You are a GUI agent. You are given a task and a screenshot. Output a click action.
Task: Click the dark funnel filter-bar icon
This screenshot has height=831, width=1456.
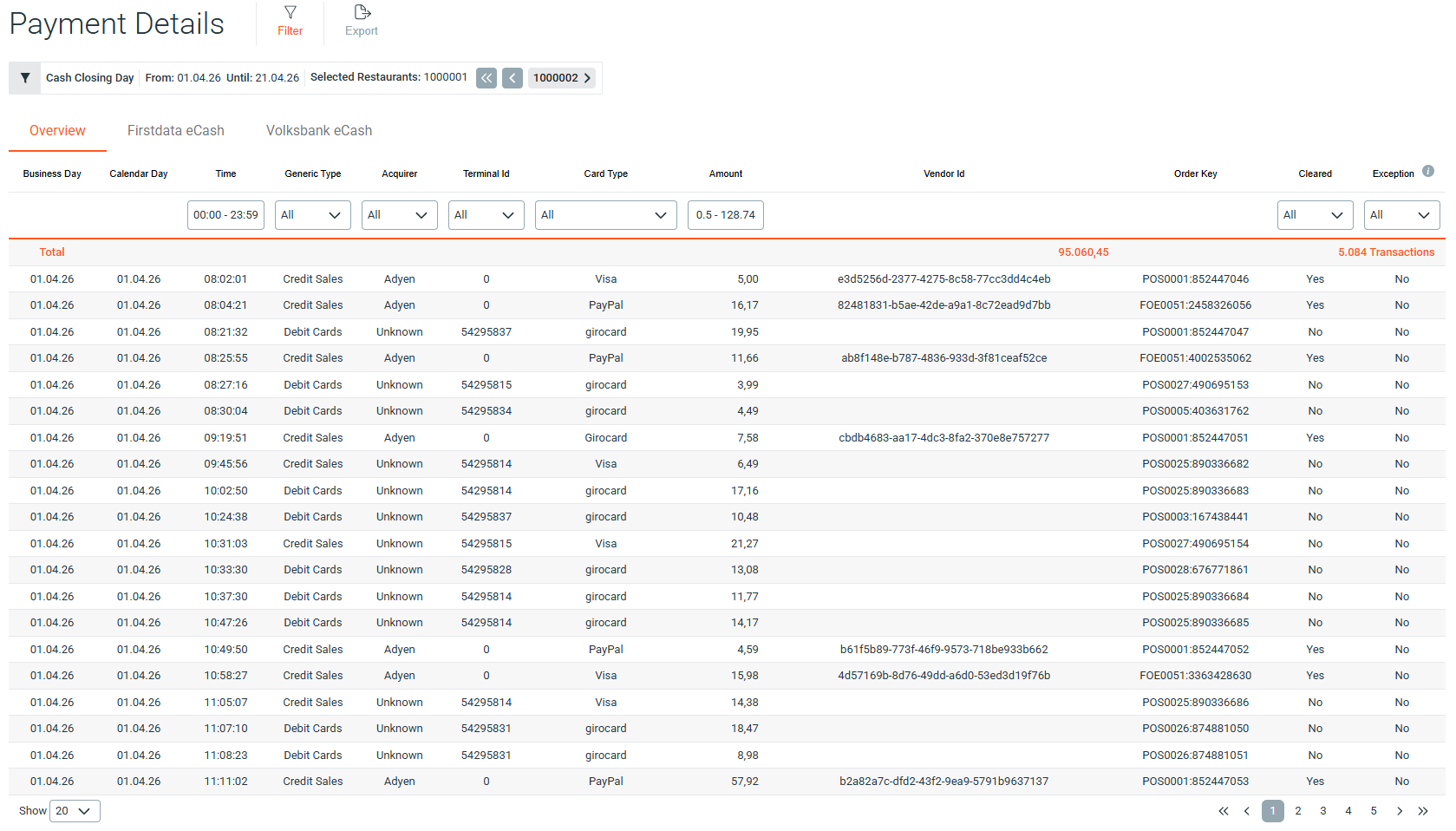point(25,78)
